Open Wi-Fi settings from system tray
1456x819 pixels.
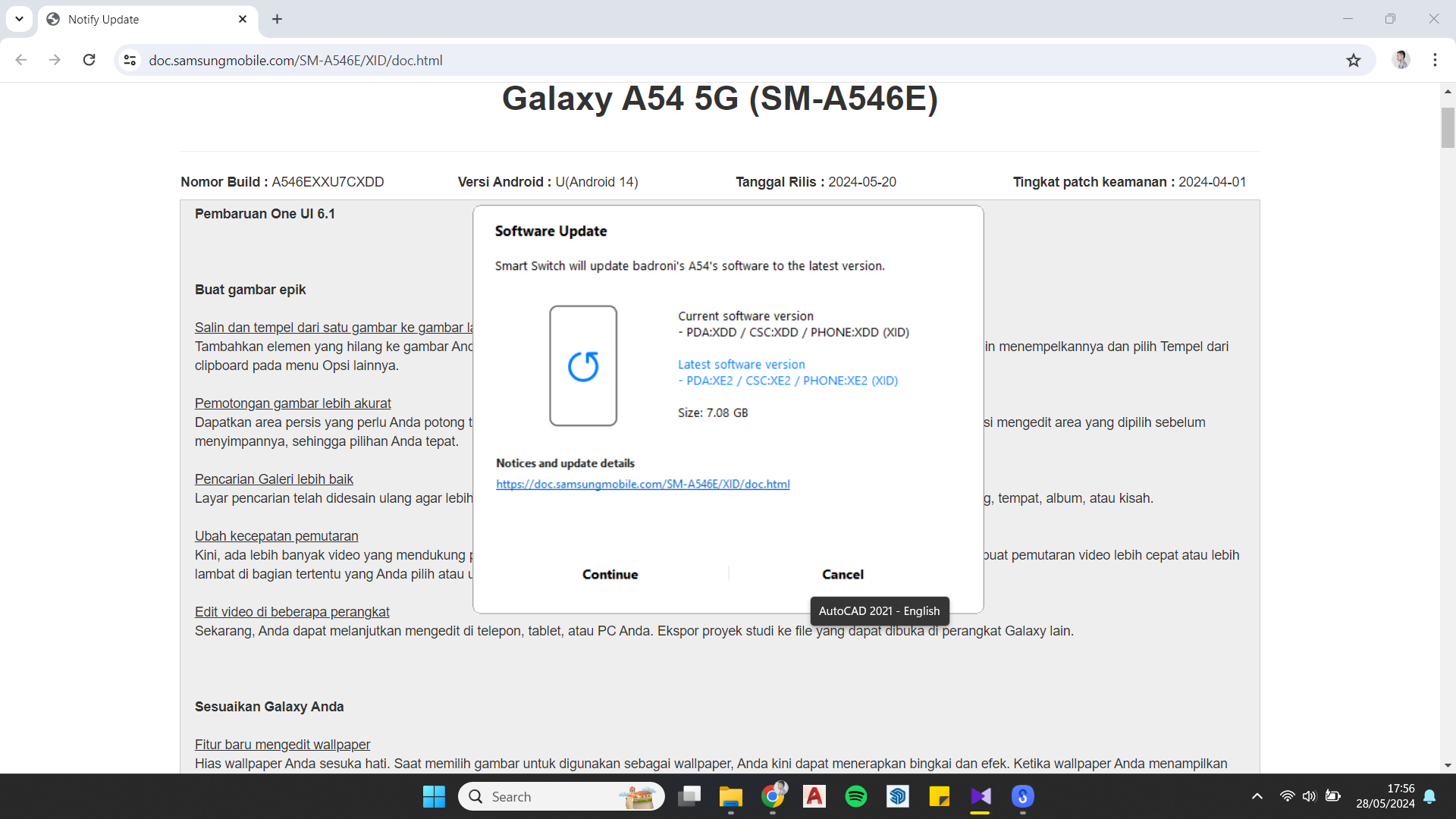[x=1288, y=796]
